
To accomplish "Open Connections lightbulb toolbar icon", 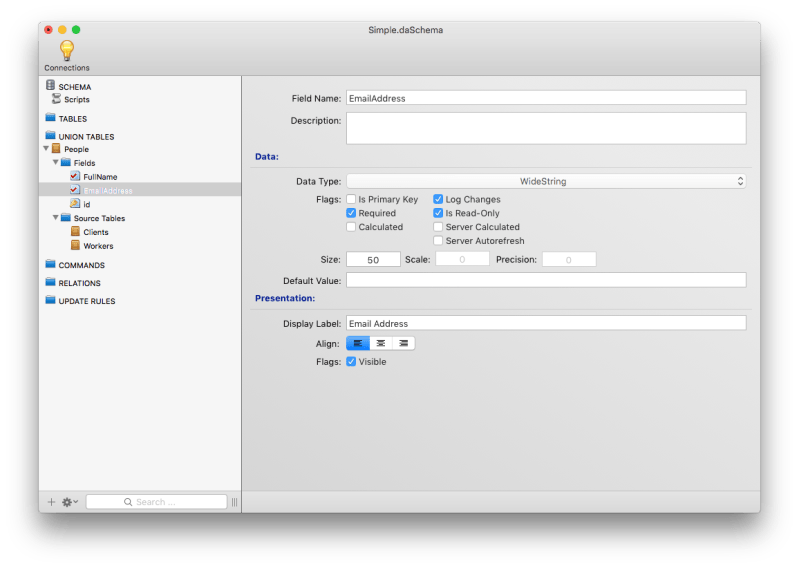I will coord(67,51).
